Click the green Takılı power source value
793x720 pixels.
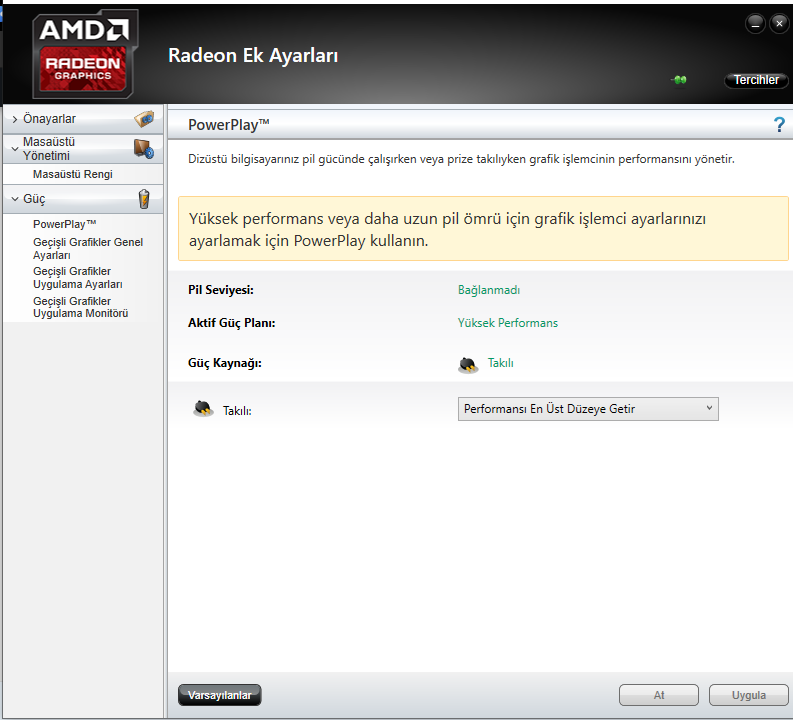[x=500, y=363]
